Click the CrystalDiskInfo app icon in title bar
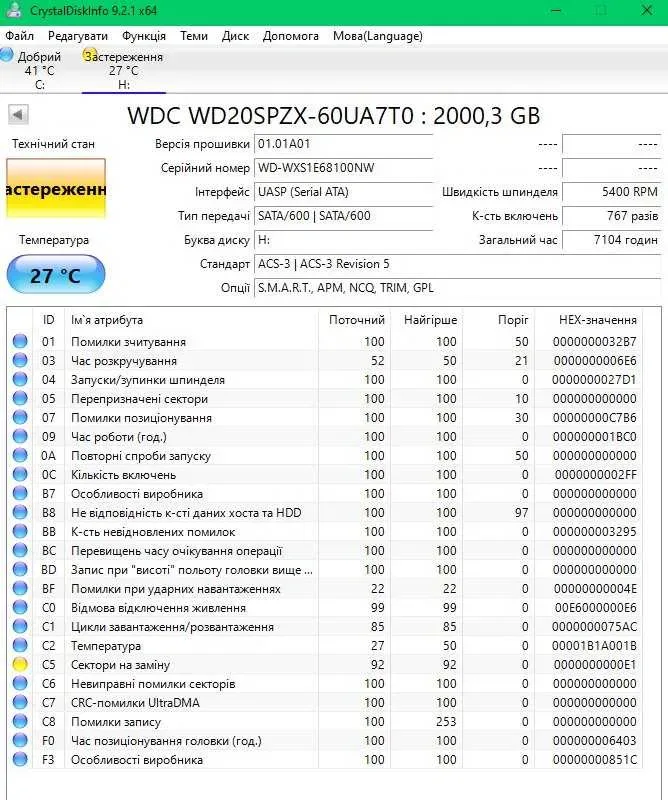This screenshot has height=800, width=668. [x=15, y=10]
